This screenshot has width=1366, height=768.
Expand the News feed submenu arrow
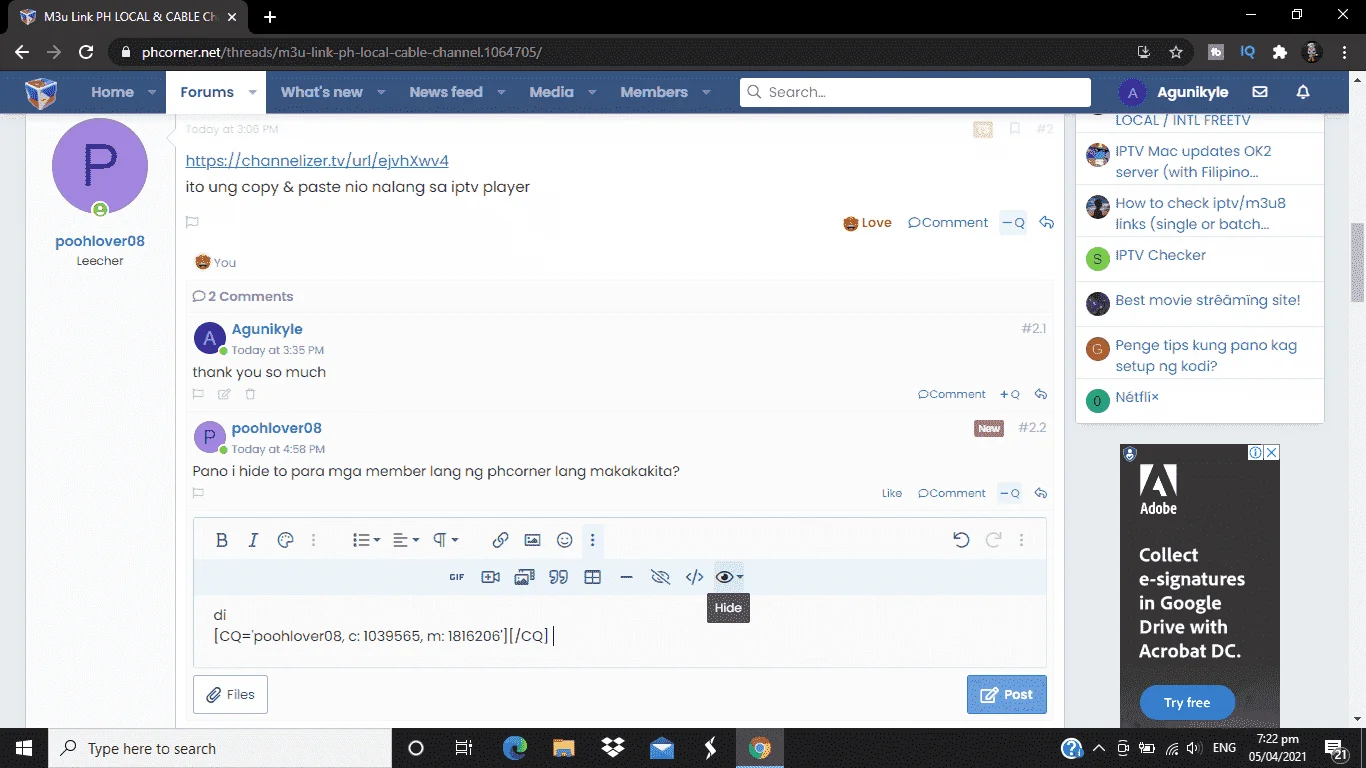click(x=501, y=92)
